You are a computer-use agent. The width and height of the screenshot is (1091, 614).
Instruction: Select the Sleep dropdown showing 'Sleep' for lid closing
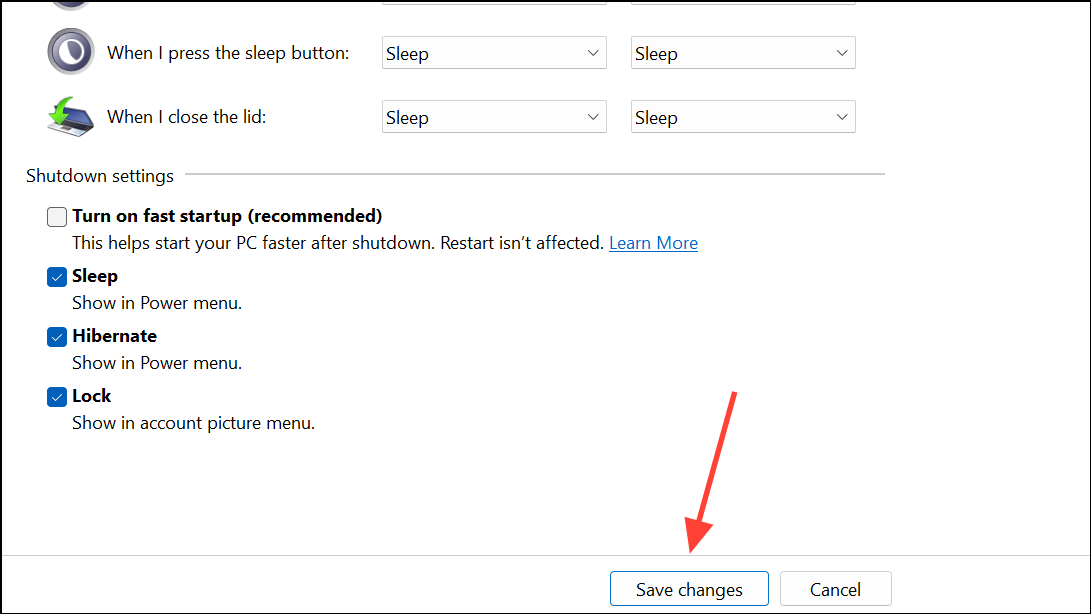[494, 116]
